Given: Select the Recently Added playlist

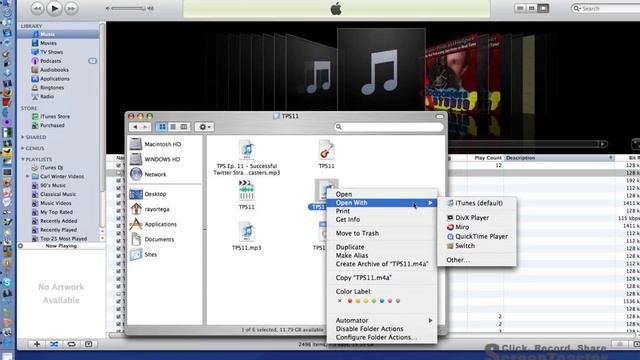Looking at the screenshot, I should (x=58, y=221).
